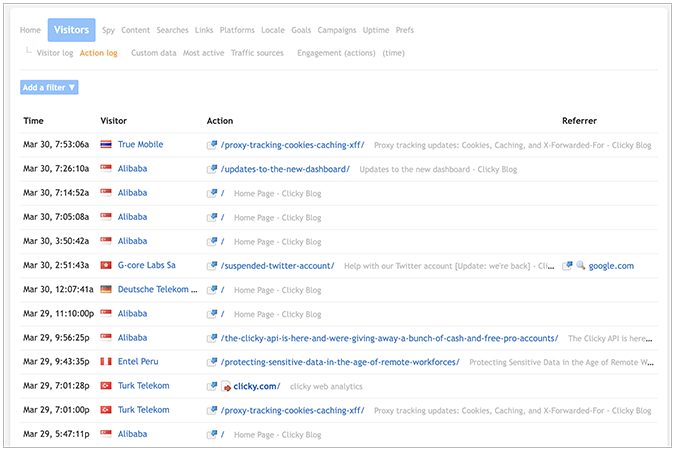Switch to the Visitor log sub-tab
The height and width of the screenshot is (451, 675).
pyautogui.click(x=55, y=53)
